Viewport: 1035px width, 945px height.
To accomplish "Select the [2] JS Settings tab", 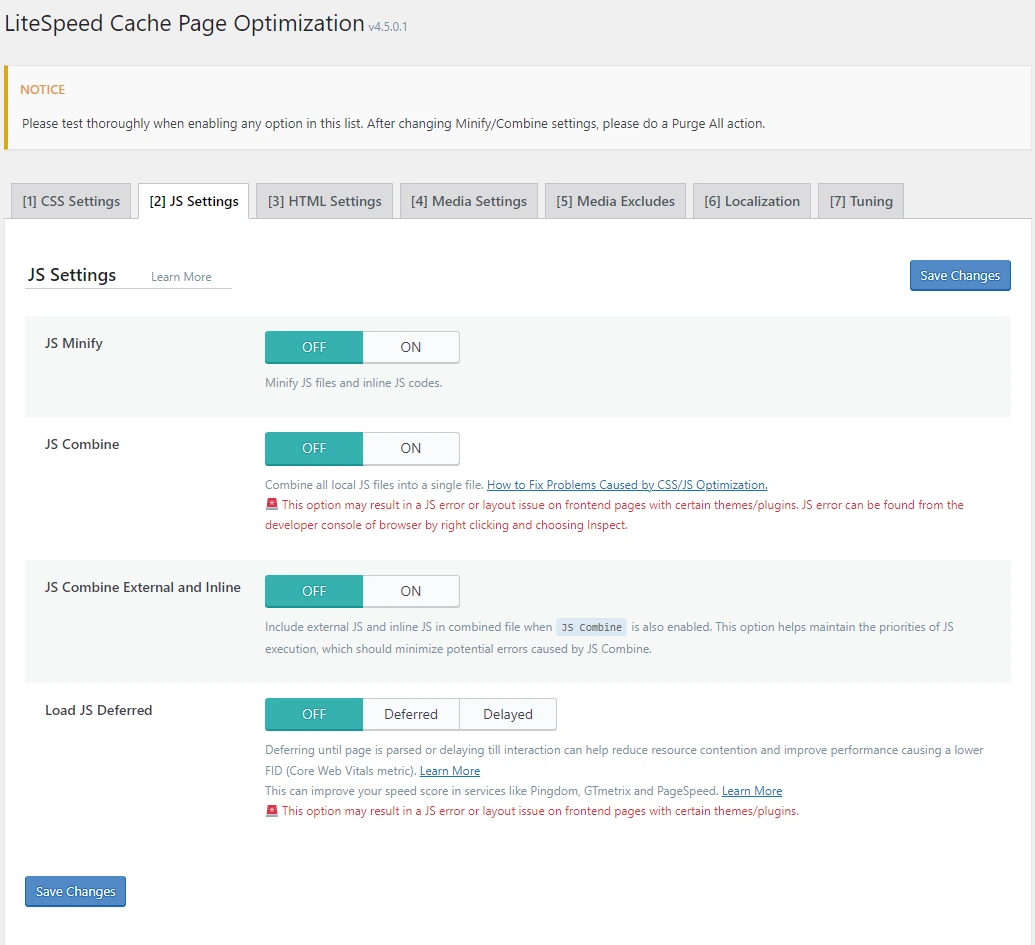I will coord(193,201).
